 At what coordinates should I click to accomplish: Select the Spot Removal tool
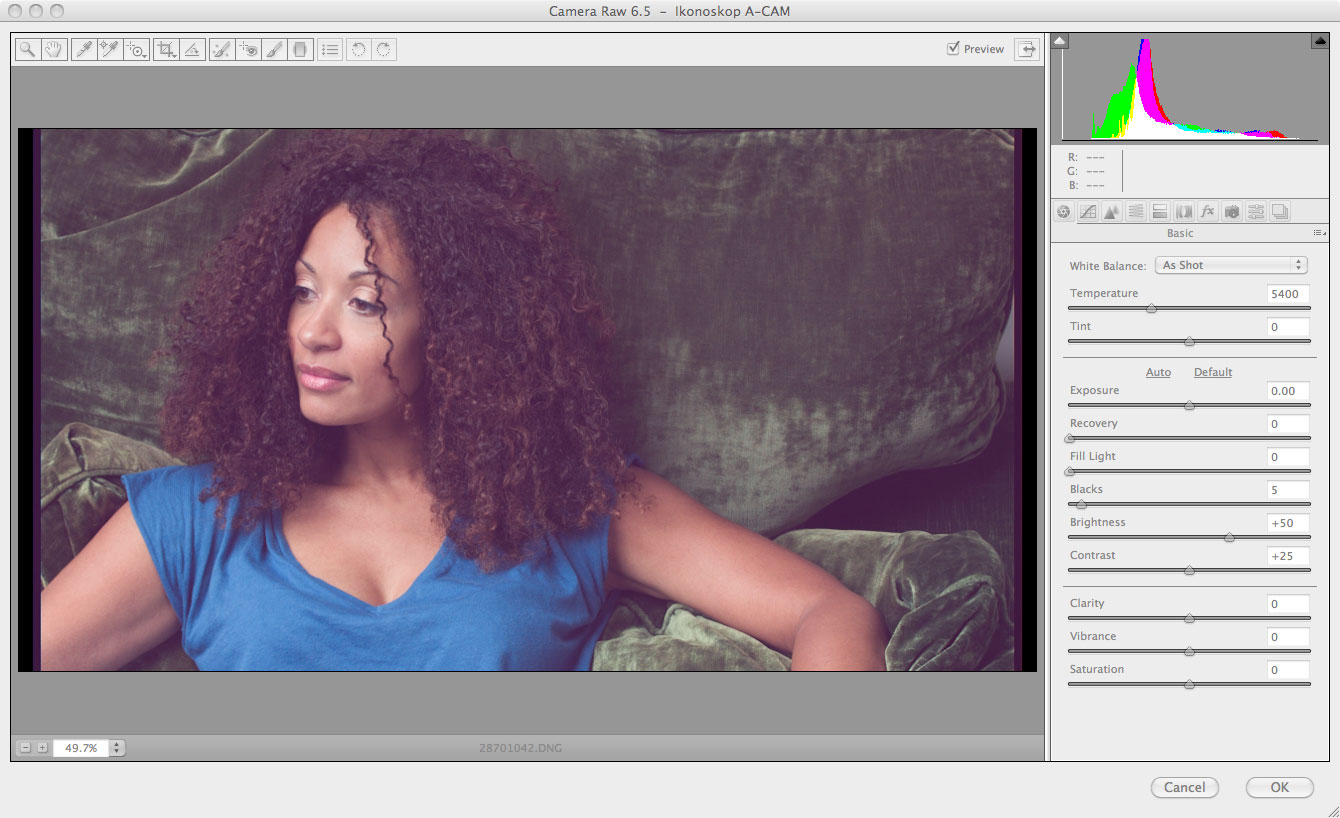(222, 49)
